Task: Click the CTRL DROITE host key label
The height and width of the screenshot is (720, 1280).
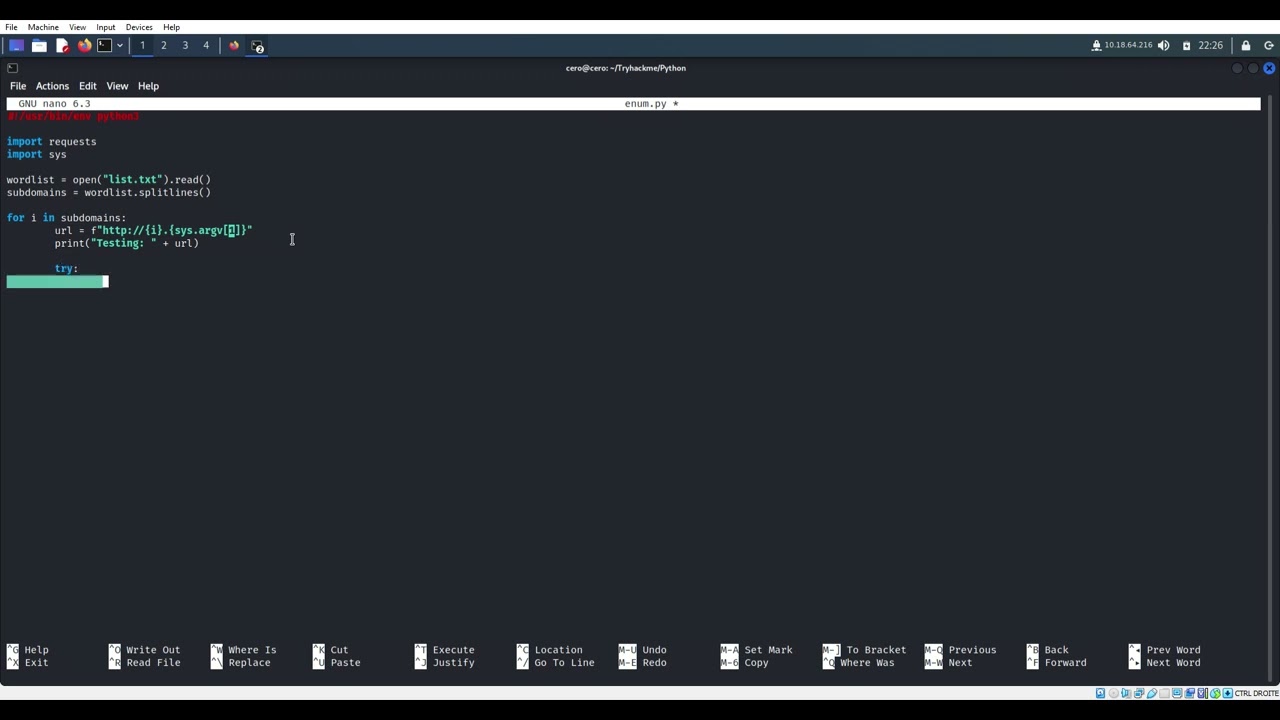Action: [x=1257, y=693]
